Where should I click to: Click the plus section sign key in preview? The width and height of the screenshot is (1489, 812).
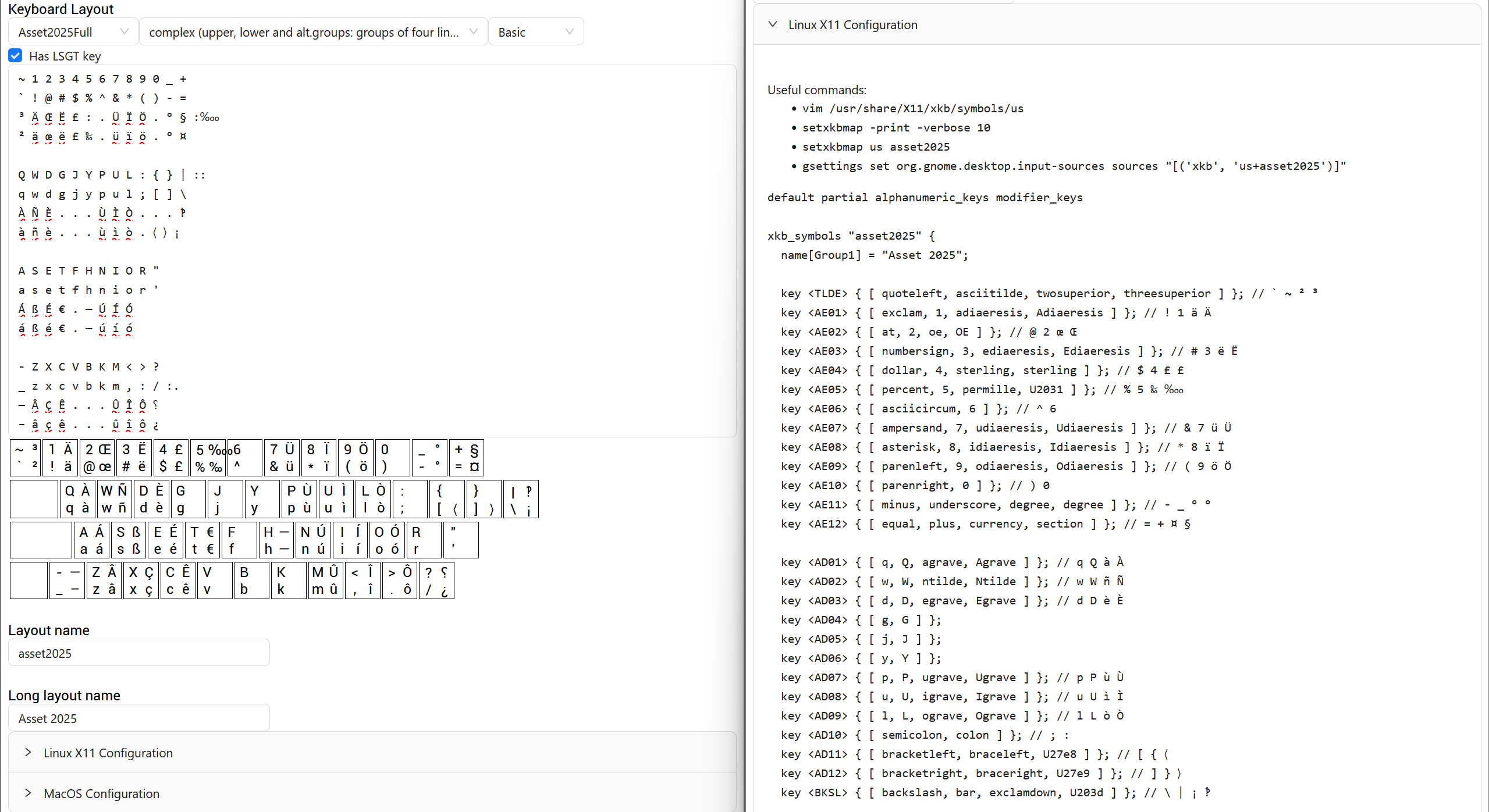tap(466, 458)
